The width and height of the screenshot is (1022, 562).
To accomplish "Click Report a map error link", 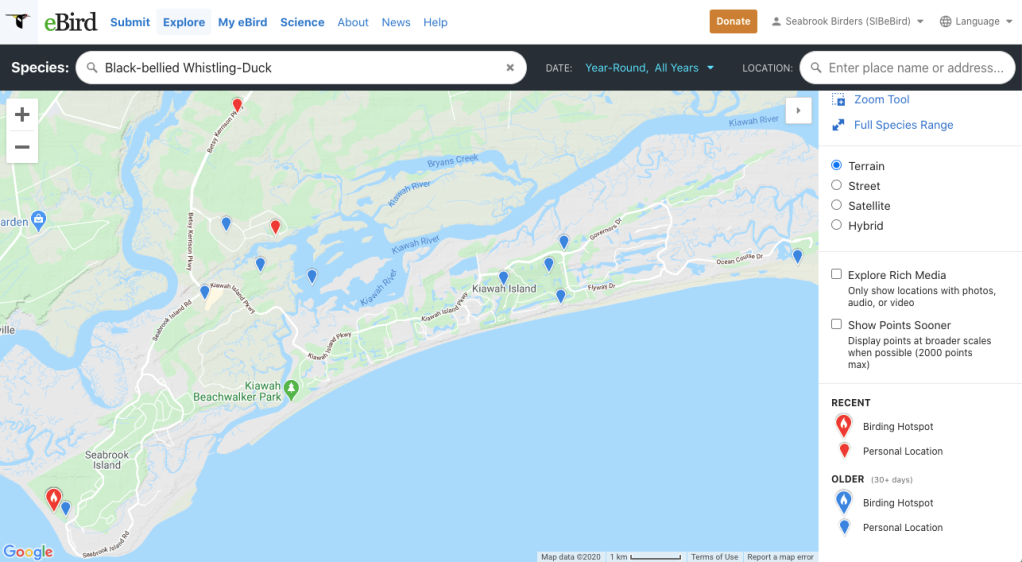I will (x=780, y=557).
